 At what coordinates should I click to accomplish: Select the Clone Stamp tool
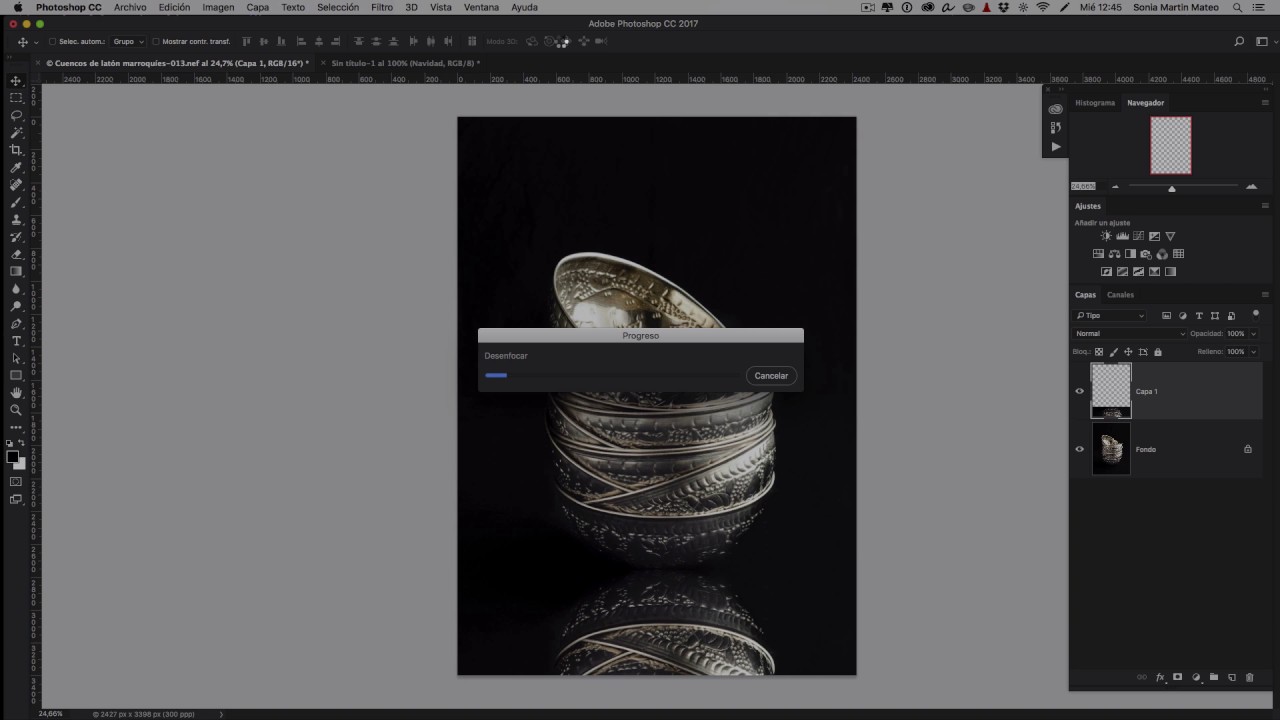16,219
